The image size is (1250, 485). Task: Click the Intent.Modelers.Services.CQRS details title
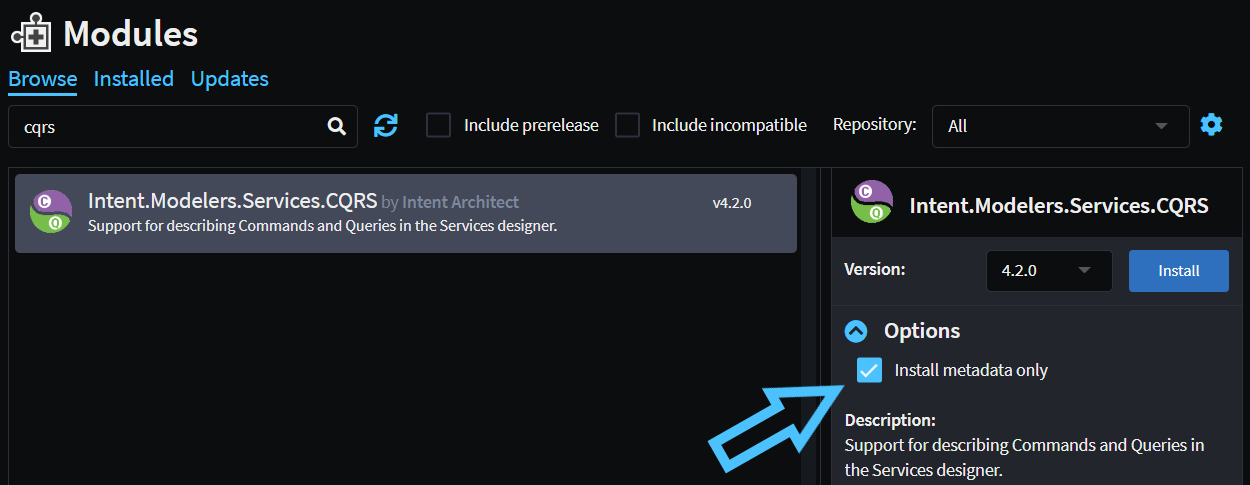pos(1059,206)
